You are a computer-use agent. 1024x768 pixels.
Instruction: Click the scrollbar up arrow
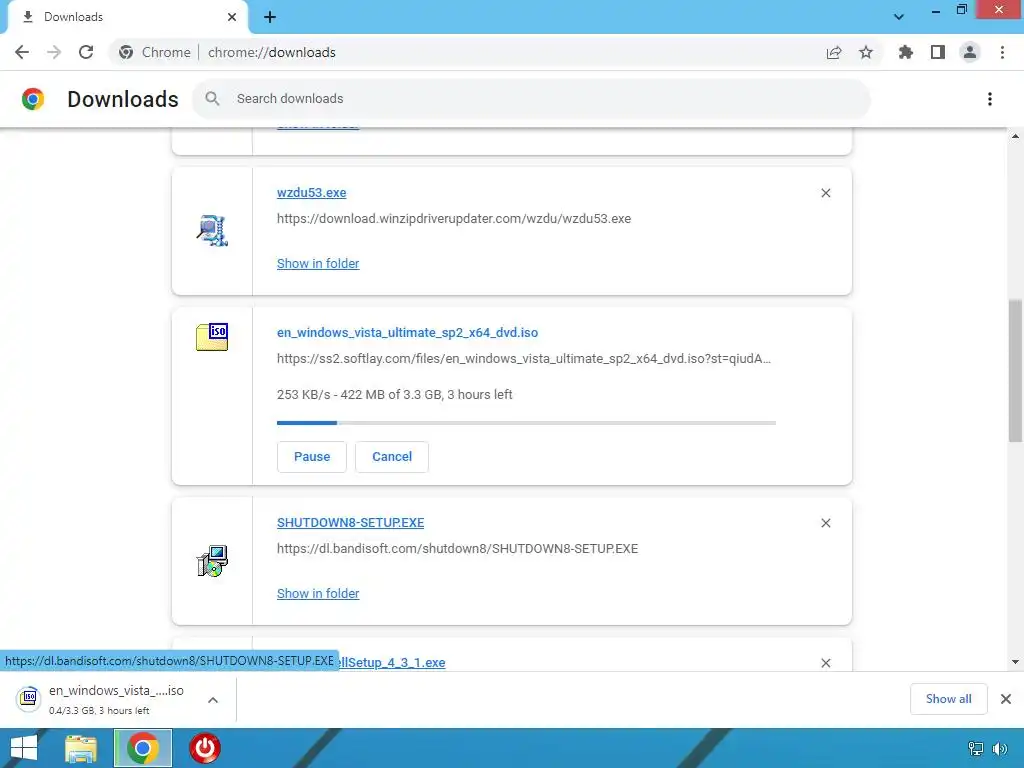click(1015, 136)
